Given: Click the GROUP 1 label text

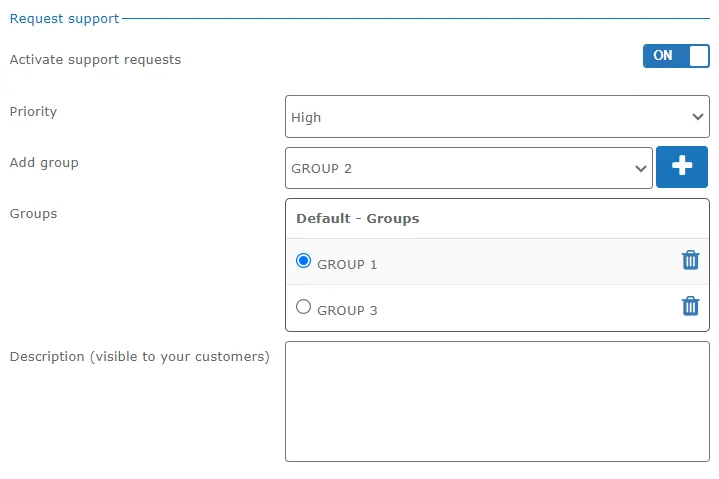Looking at the screenshot, I should pos(347,264).
